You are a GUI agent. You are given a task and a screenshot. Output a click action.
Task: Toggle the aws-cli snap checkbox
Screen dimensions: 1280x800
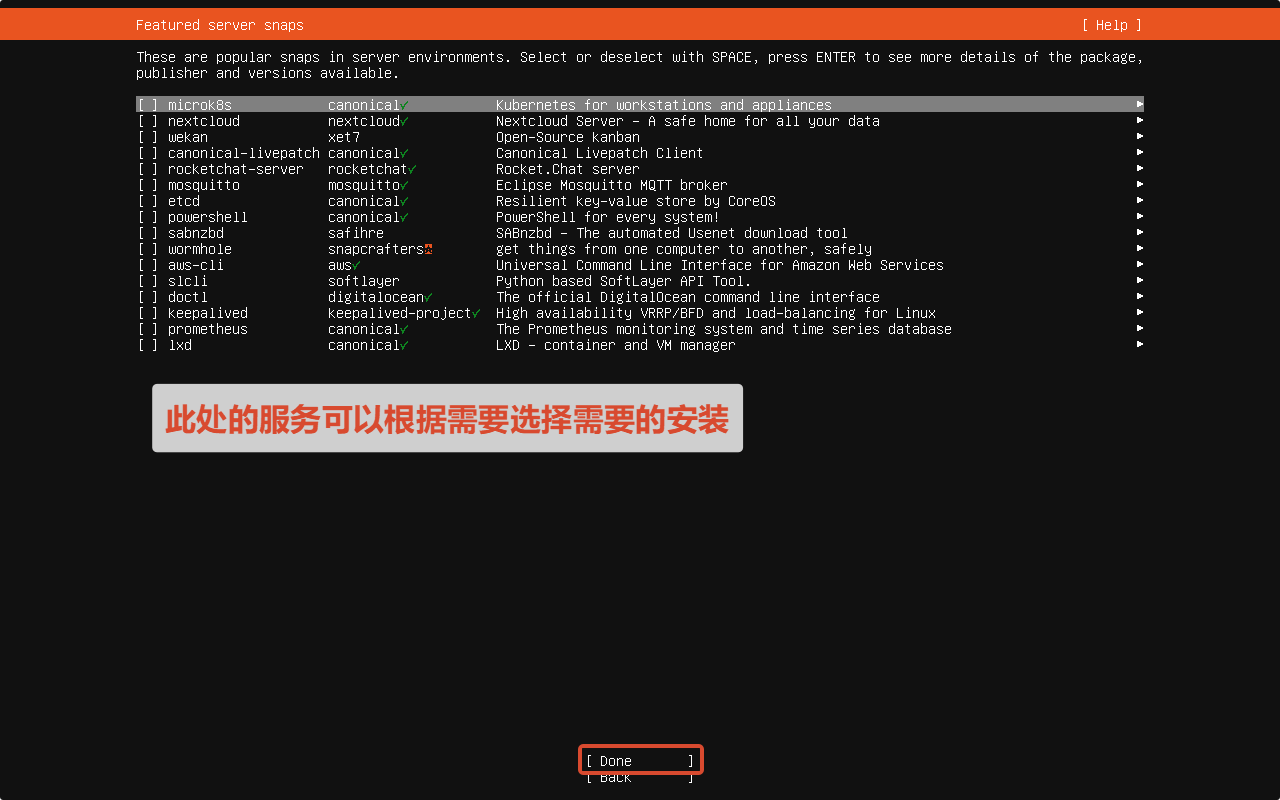(x=148, y=265)
